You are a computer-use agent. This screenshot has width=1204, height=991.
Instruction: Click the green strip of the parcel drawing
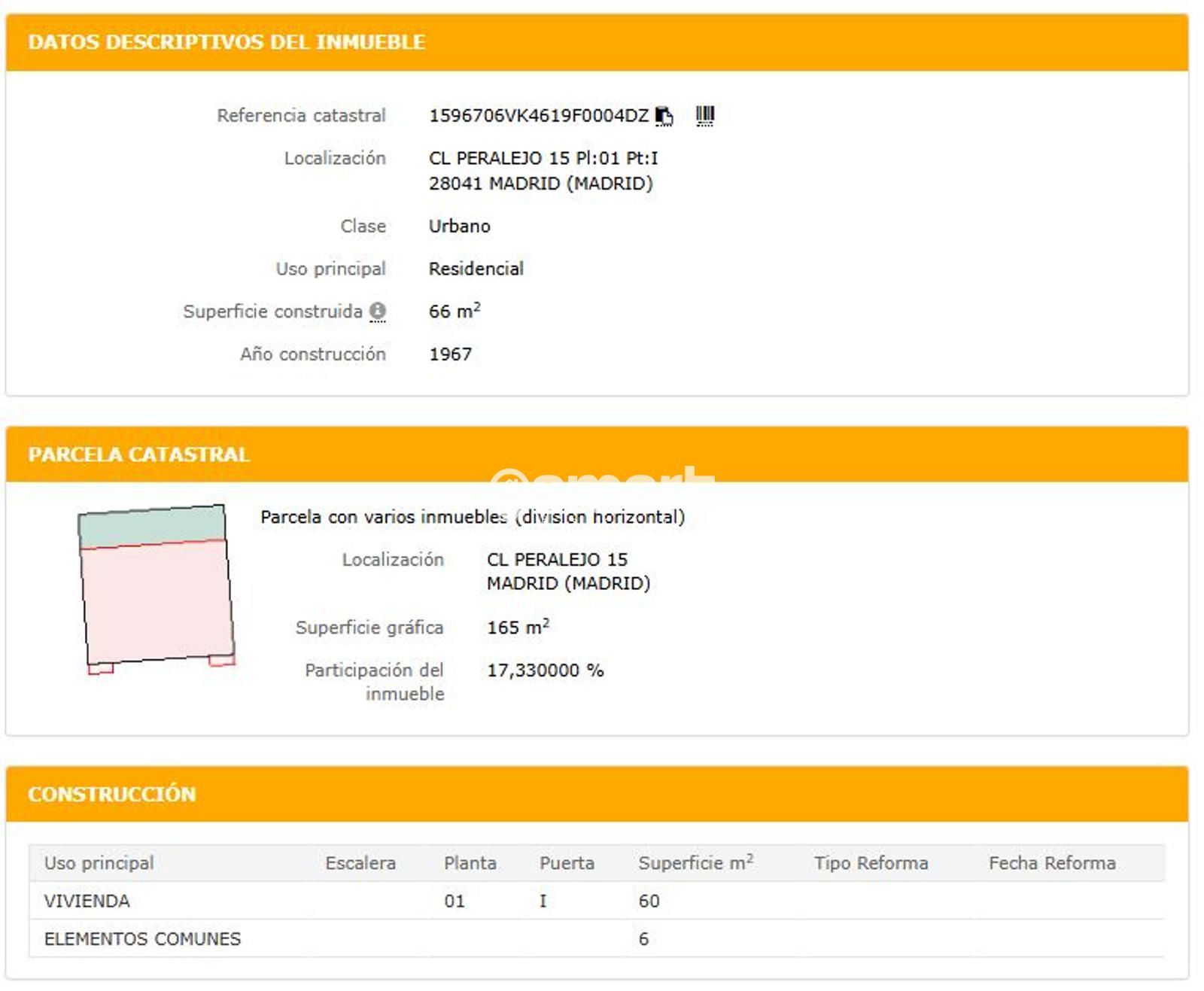pyautogui.click(x=152, y=527)
